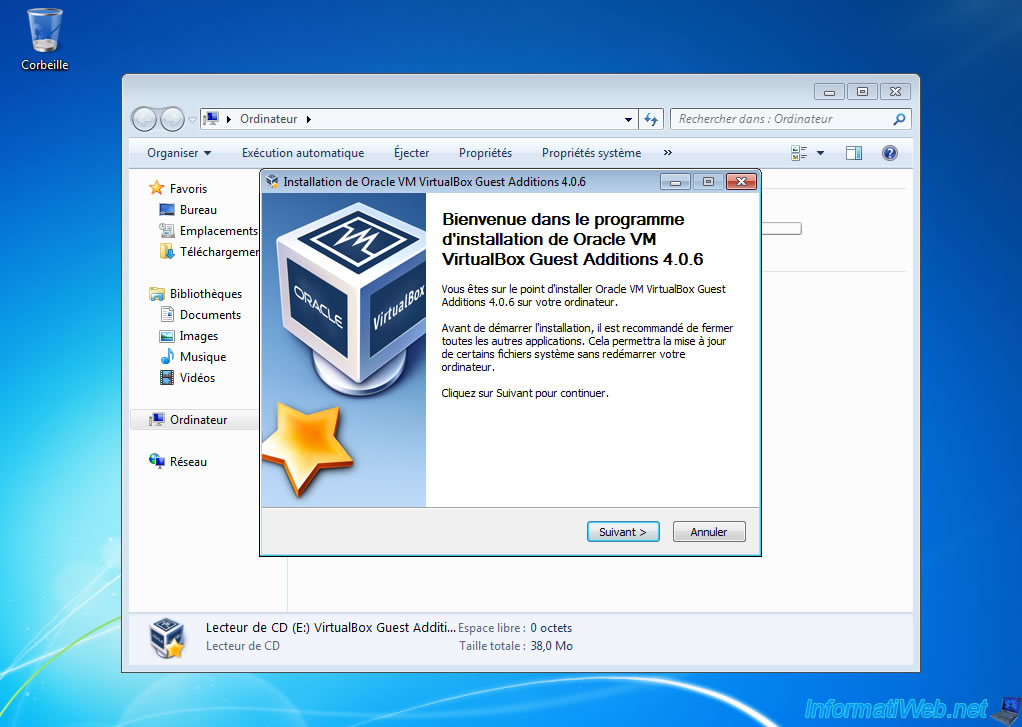1022x727 pixels.
Task: Click the explorer back arrow button
Action: coord(146,119)
